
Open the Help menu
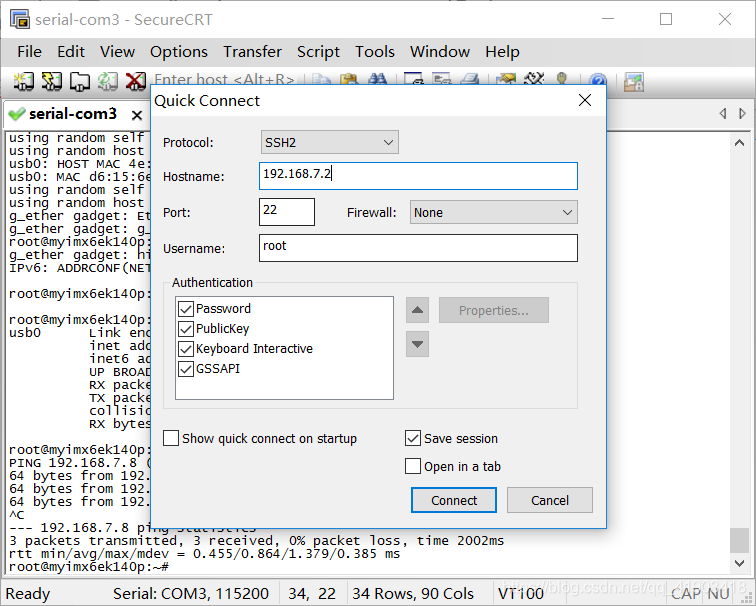click(x=502, y=52)
